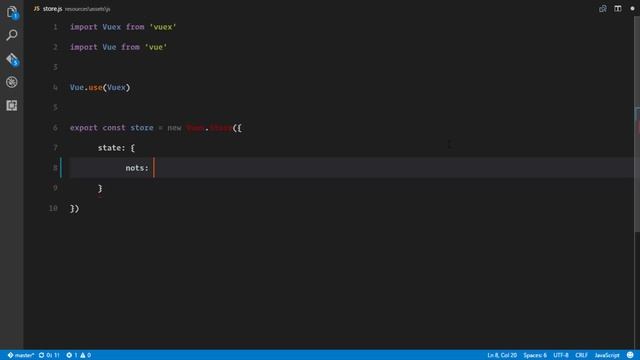Viewport: 640px width, 360px height.
Task: Open the errors and warnings count
Action: (x=79, y=355)
